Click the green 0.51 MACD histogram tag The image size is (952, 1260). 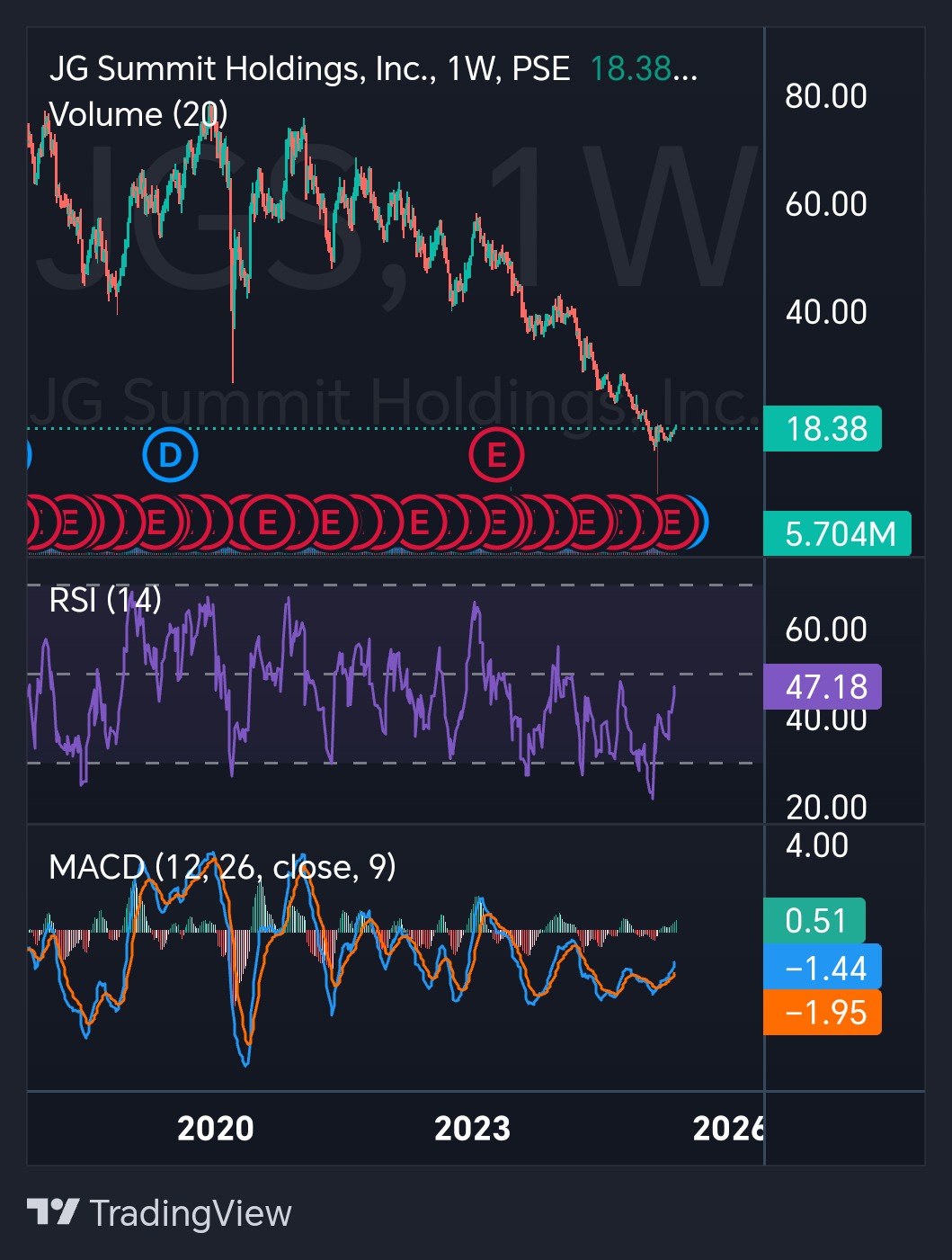[814, 921]
